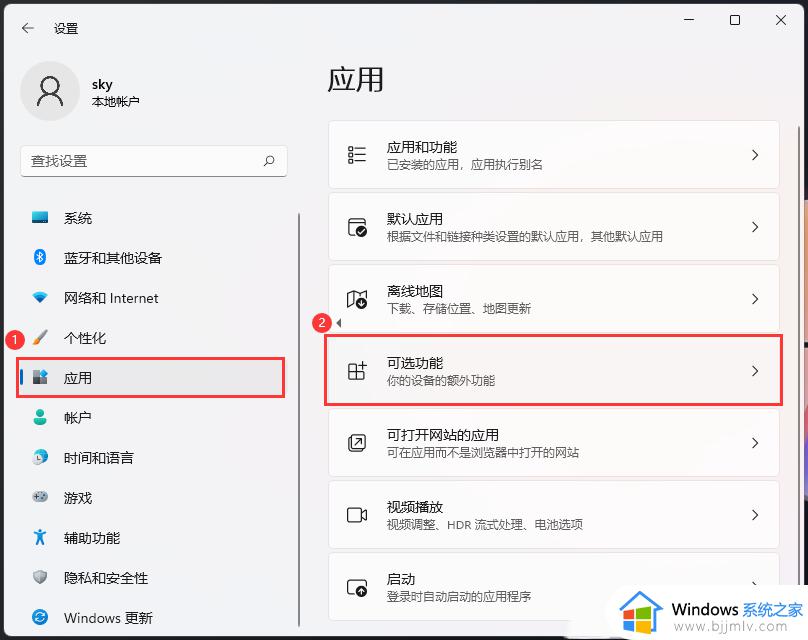This screenshot has width=808, height=640.
Task: Click the 应用和功能 list icon
Action: tap(357, 155)
